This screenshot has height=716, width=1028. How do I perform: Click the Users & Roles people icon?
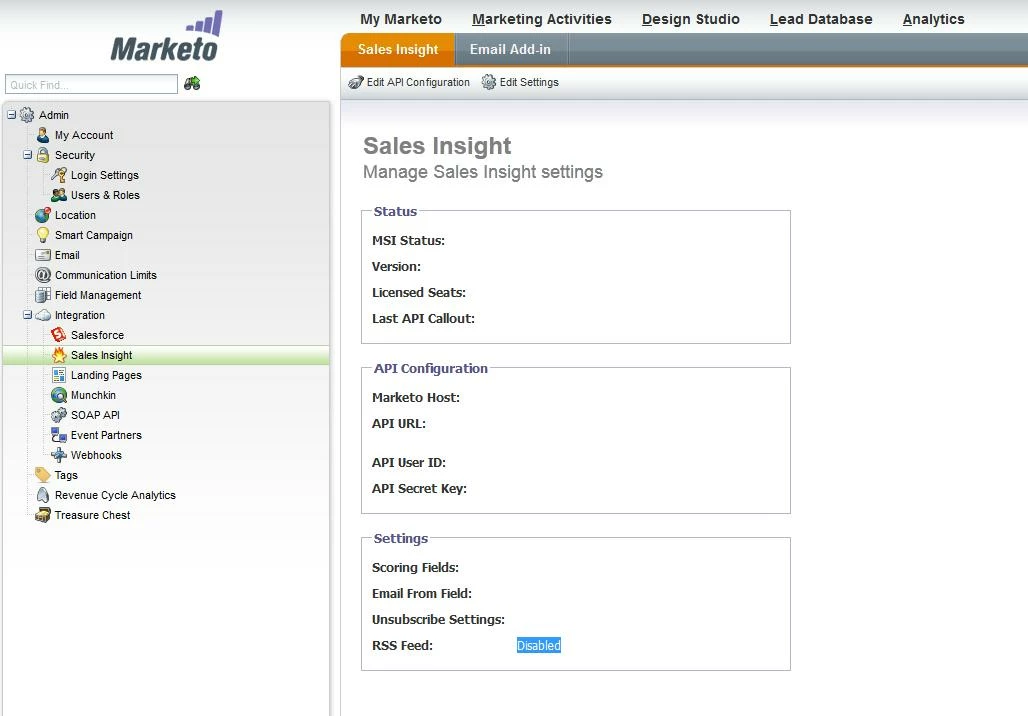point(59,195)
